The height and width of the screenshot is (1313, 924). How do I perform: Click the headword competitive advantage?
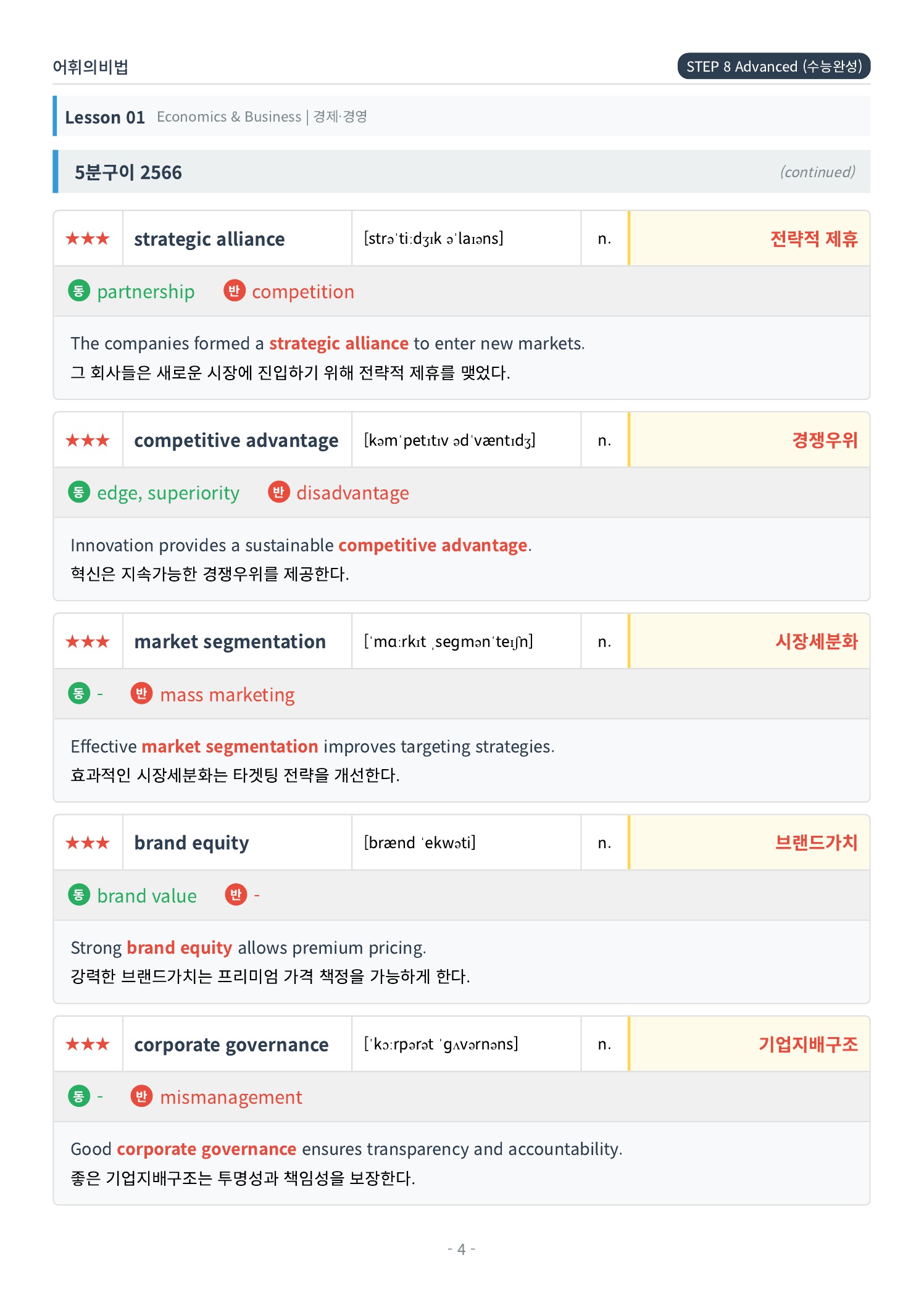point(236,440)
